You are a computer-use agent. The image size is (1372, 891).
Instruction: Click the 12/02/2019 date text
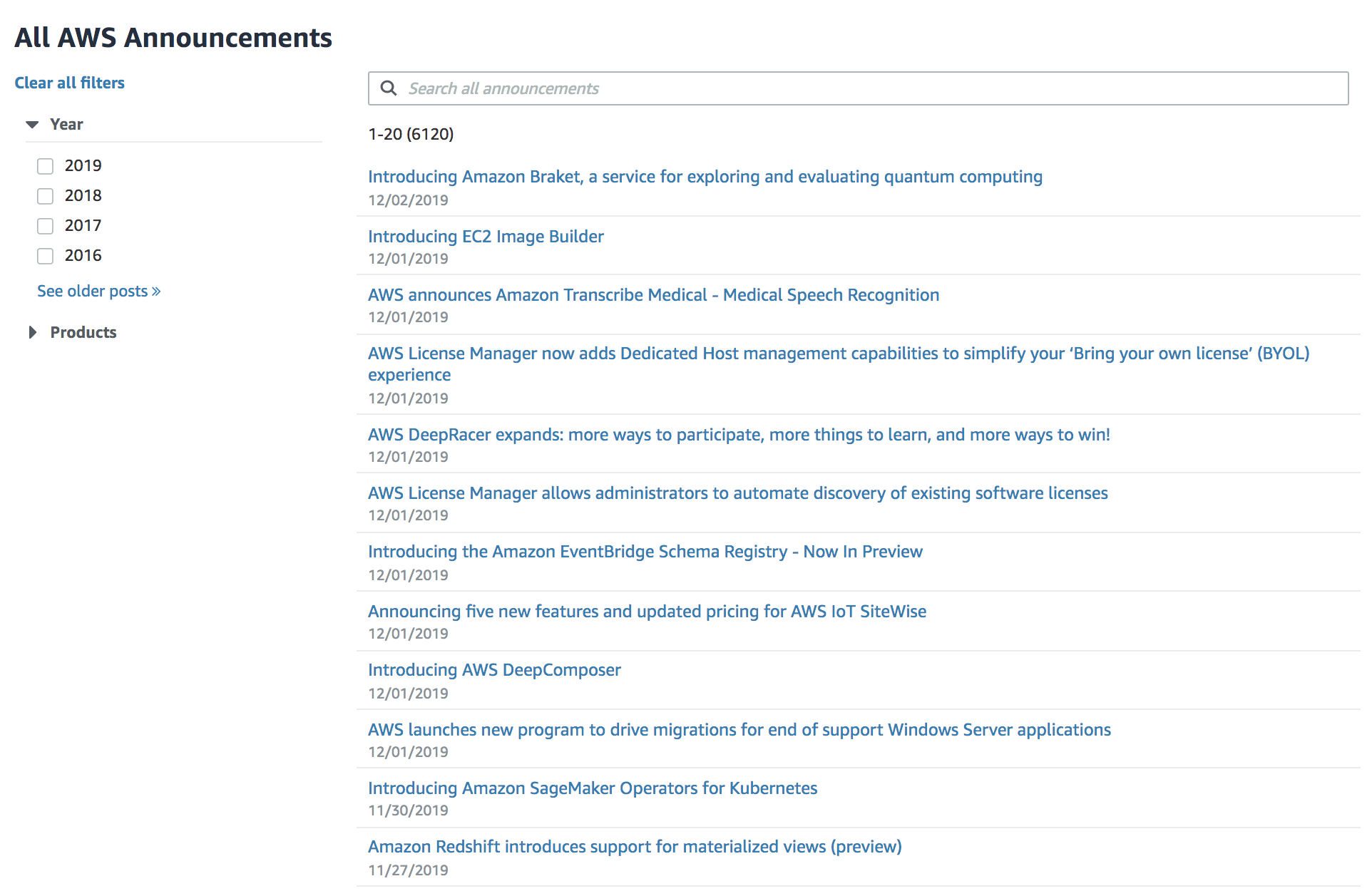pos(408,200)
